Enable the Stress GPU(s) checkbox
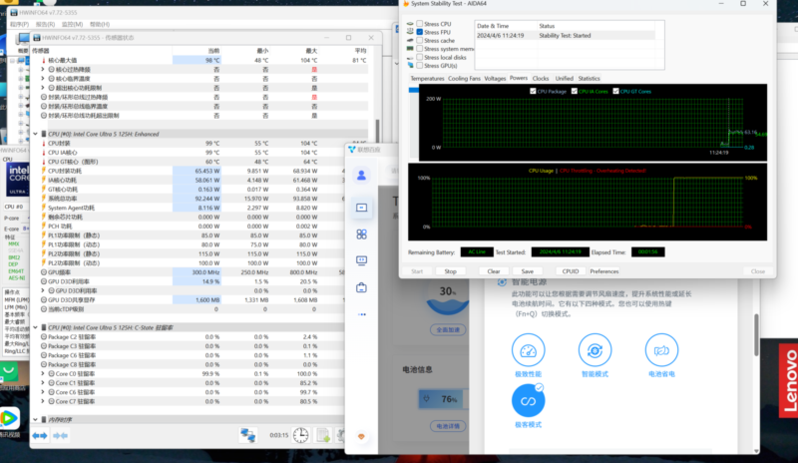Viewport: 798px width, 463px height. [419, 66]
